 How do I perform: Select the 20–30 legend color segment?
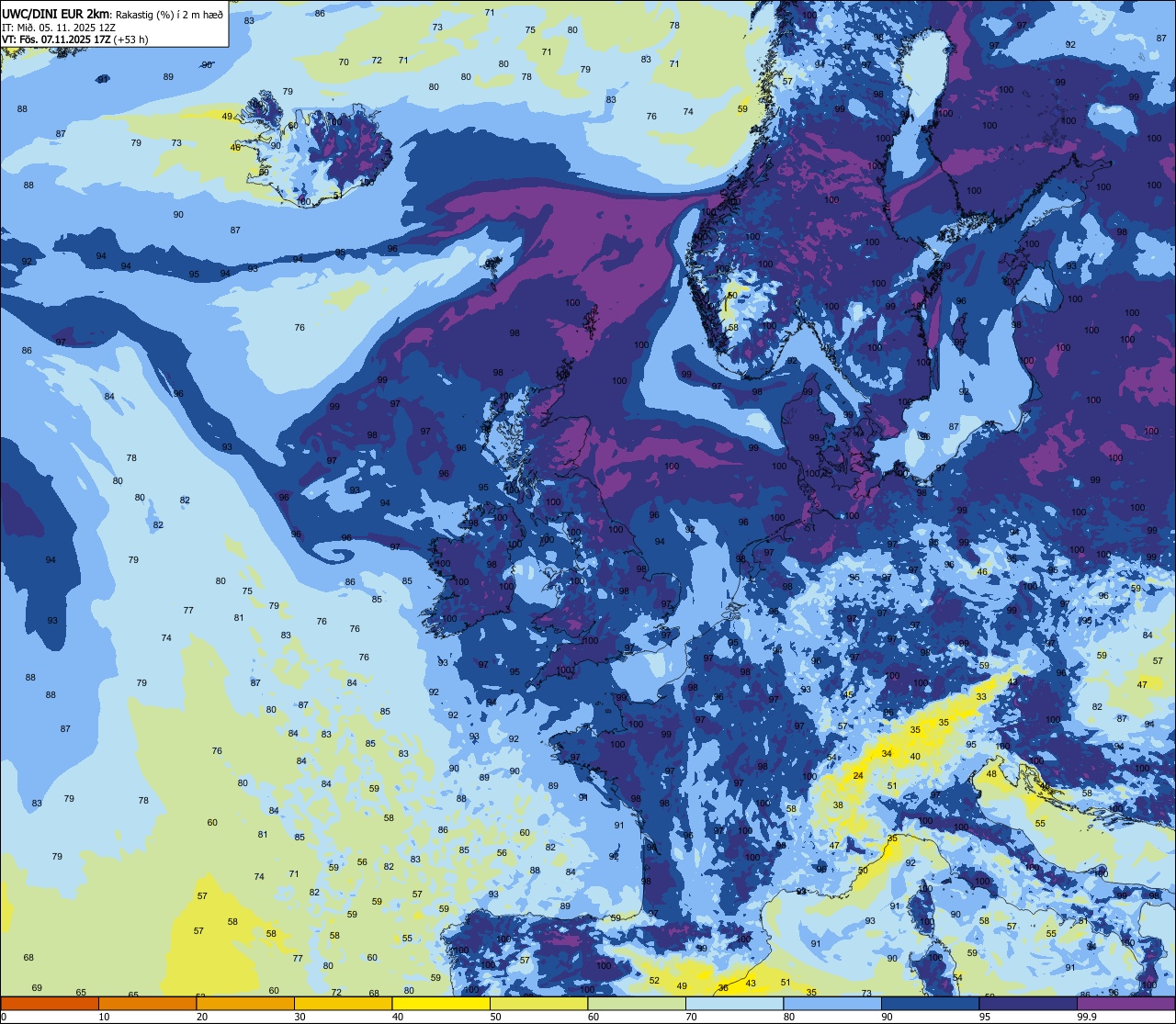pos(245,1003)
